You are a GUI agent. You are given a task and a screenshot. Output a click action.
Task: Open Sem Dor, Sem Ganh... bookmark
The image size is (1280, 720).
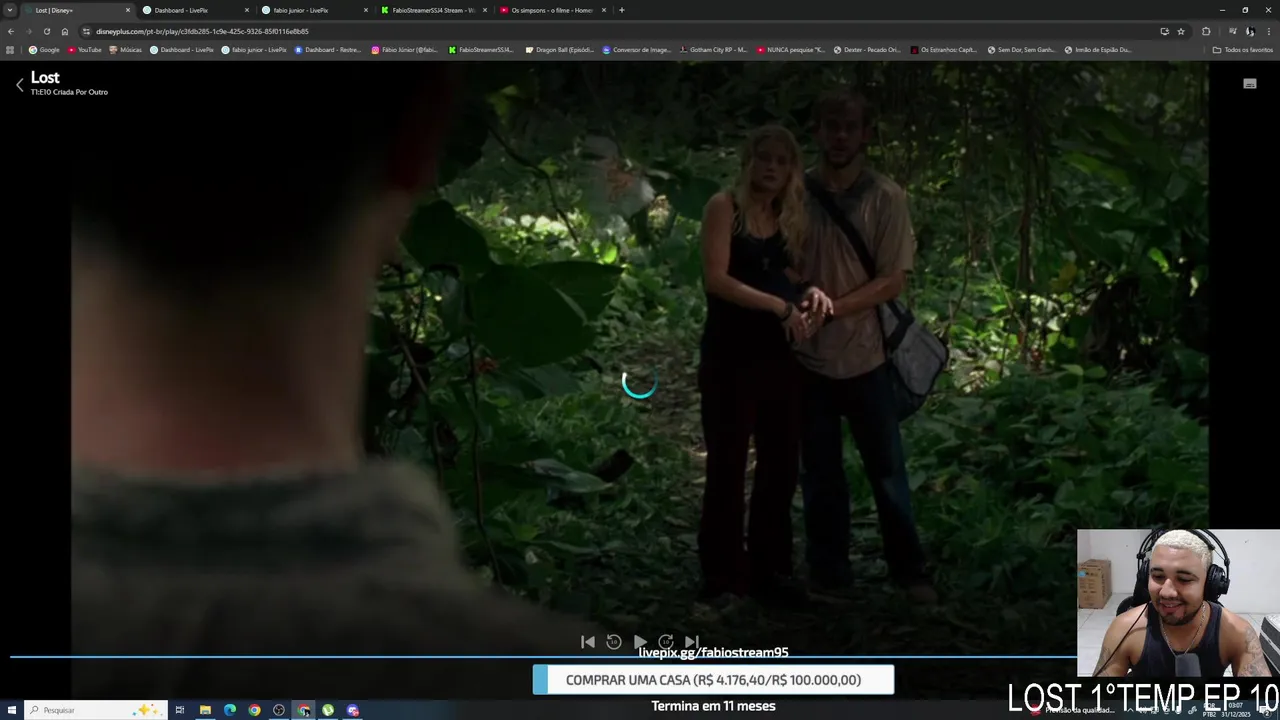(1021, 49)
